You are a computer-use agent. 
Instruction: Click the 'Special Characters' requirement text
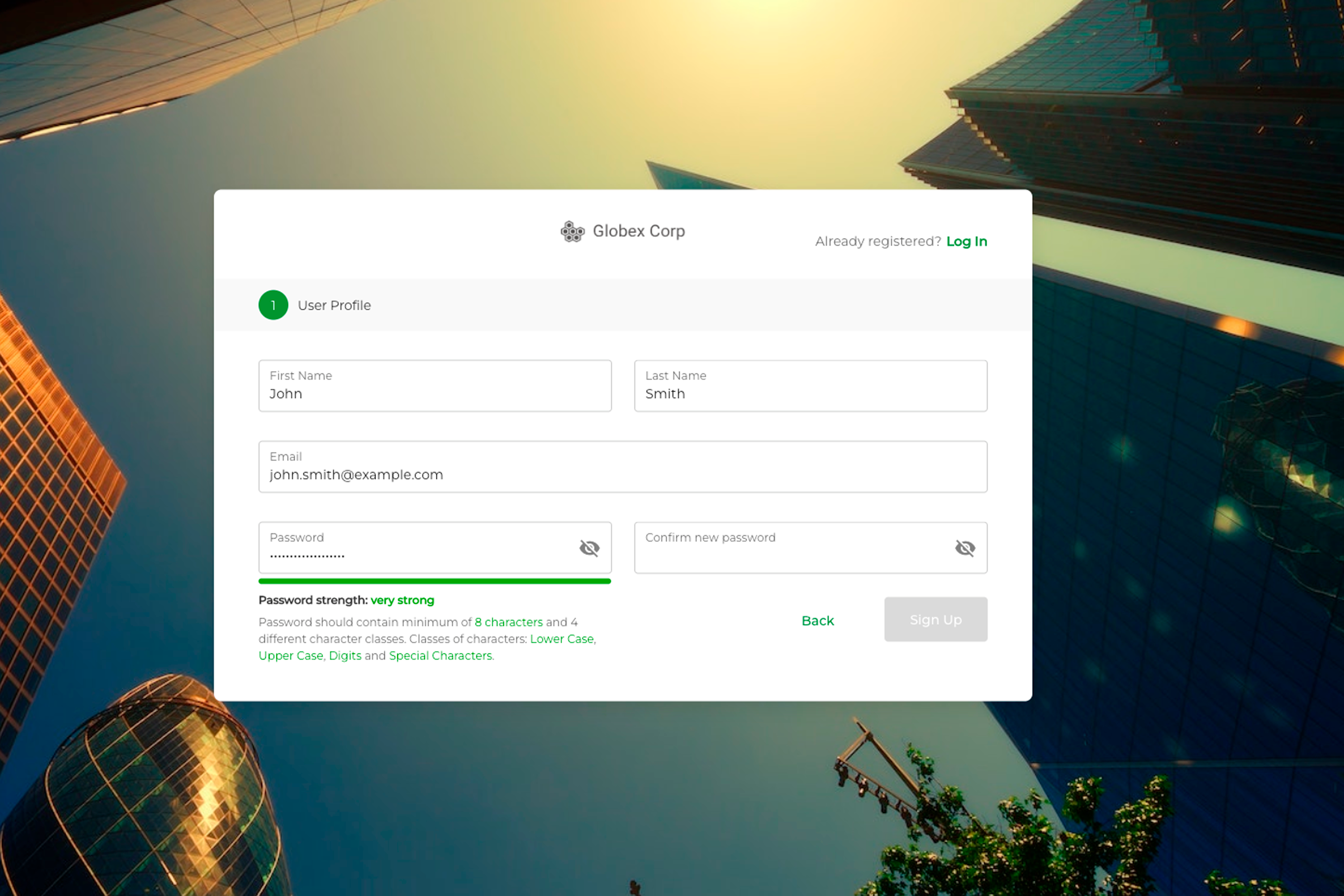click(x=440, y=655)
